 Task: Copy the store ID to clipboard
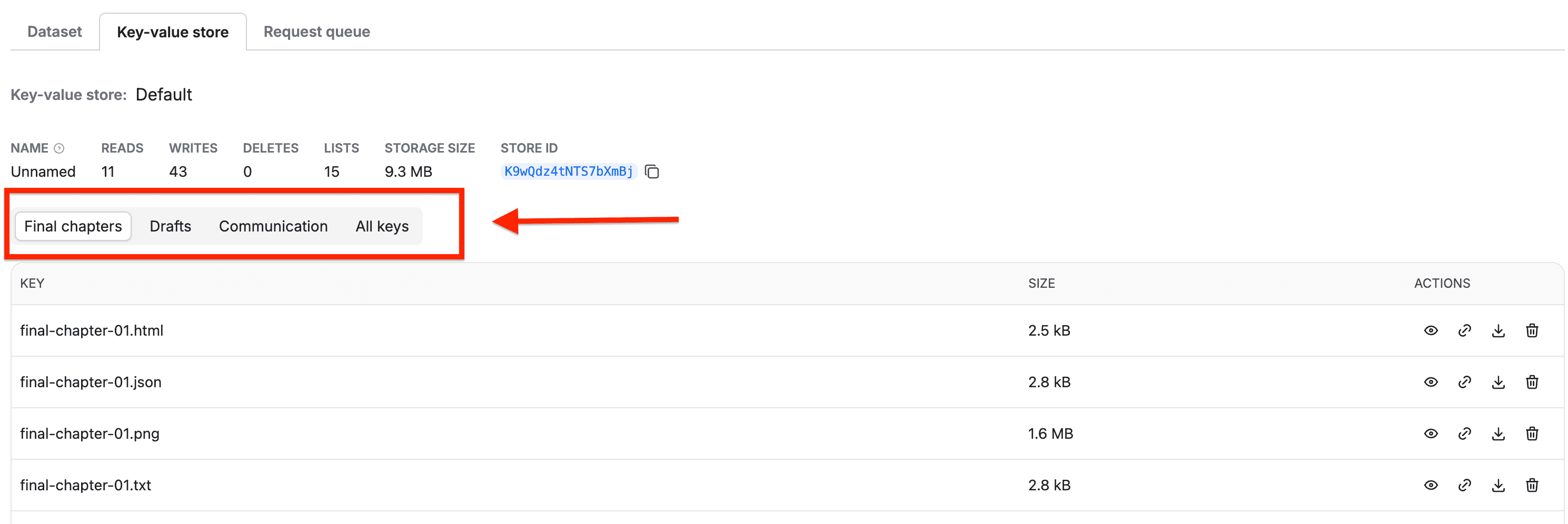652,172
